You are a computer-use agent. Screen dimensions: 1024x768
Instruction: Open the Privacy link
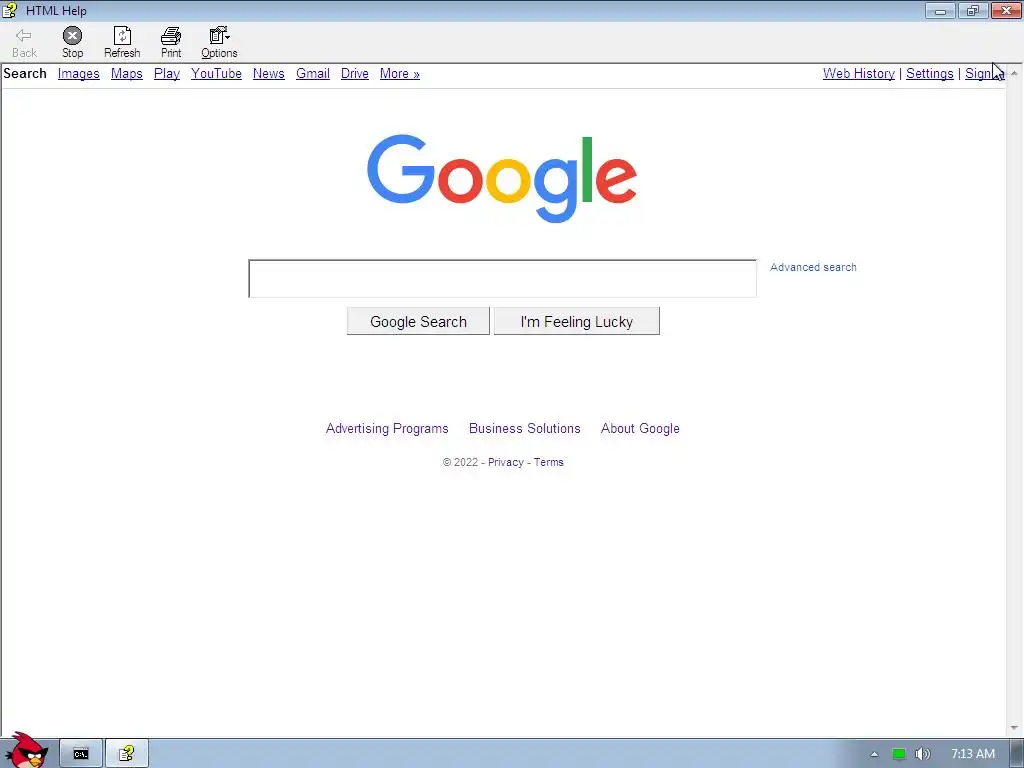505,462
